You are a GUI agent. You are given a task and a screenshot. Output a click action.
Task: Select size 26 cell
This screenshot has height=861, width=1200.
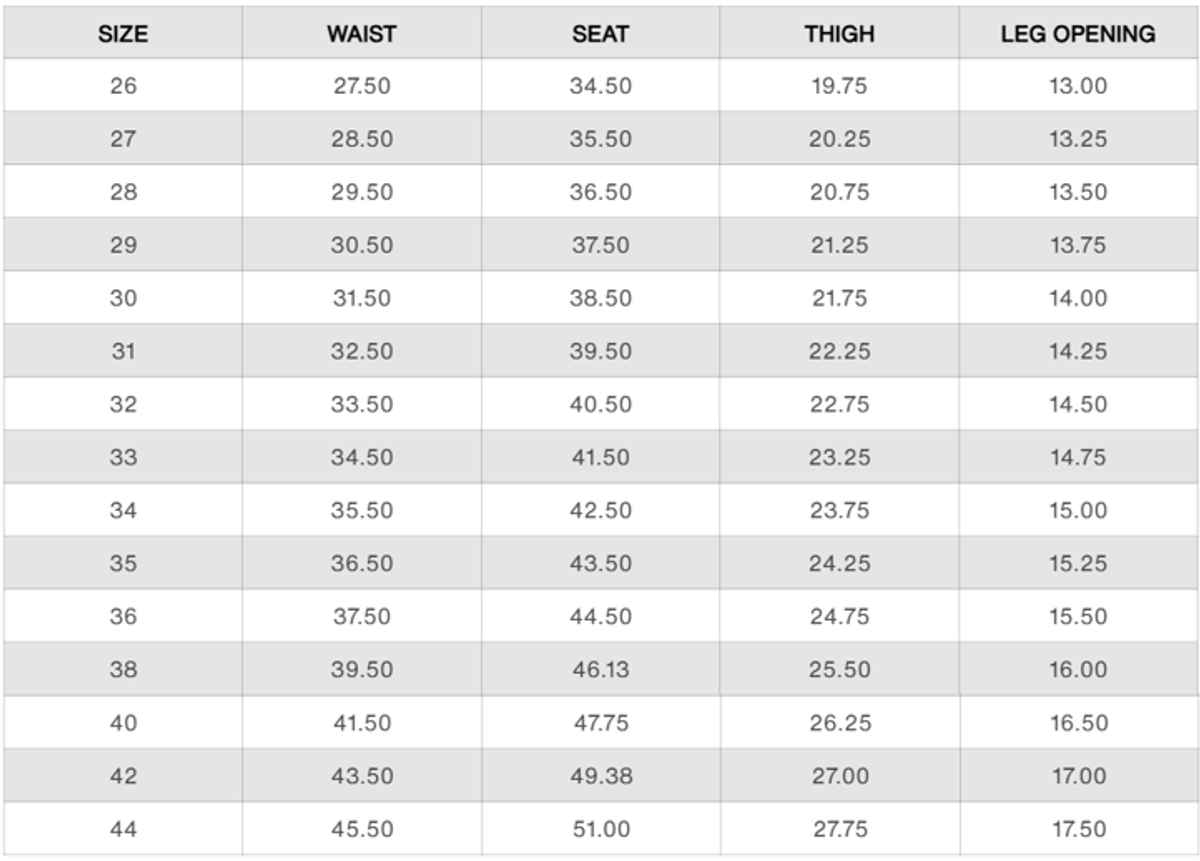click(x=123, y=86)
